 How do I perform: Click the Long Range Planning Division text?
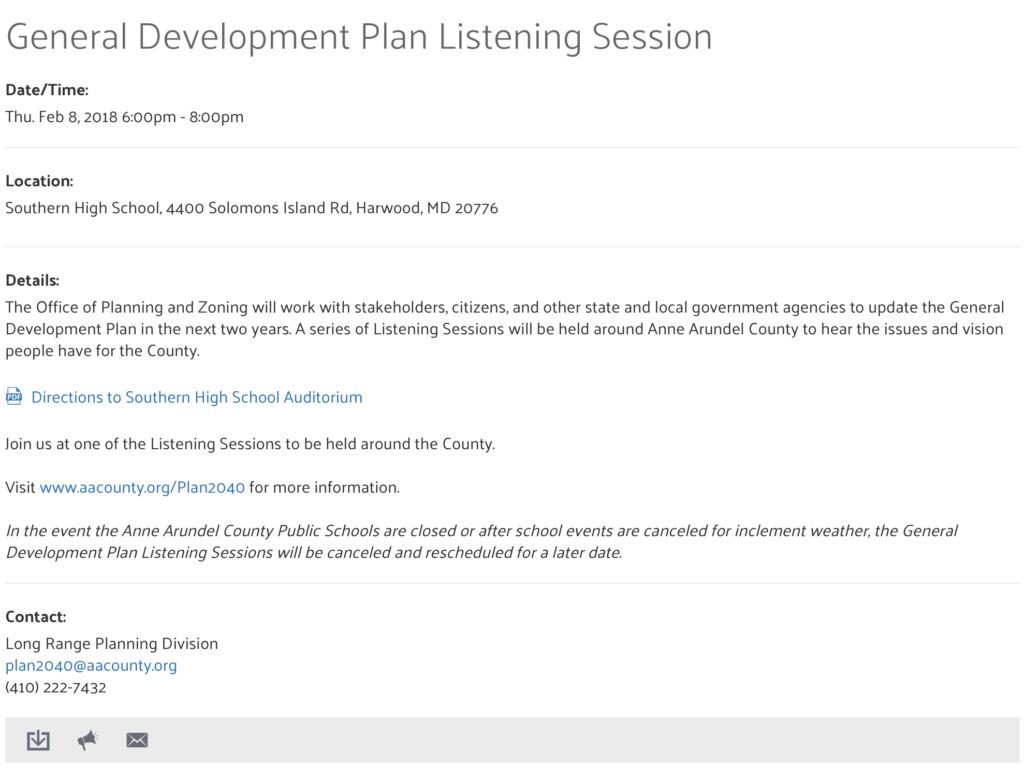coord(111,644)
